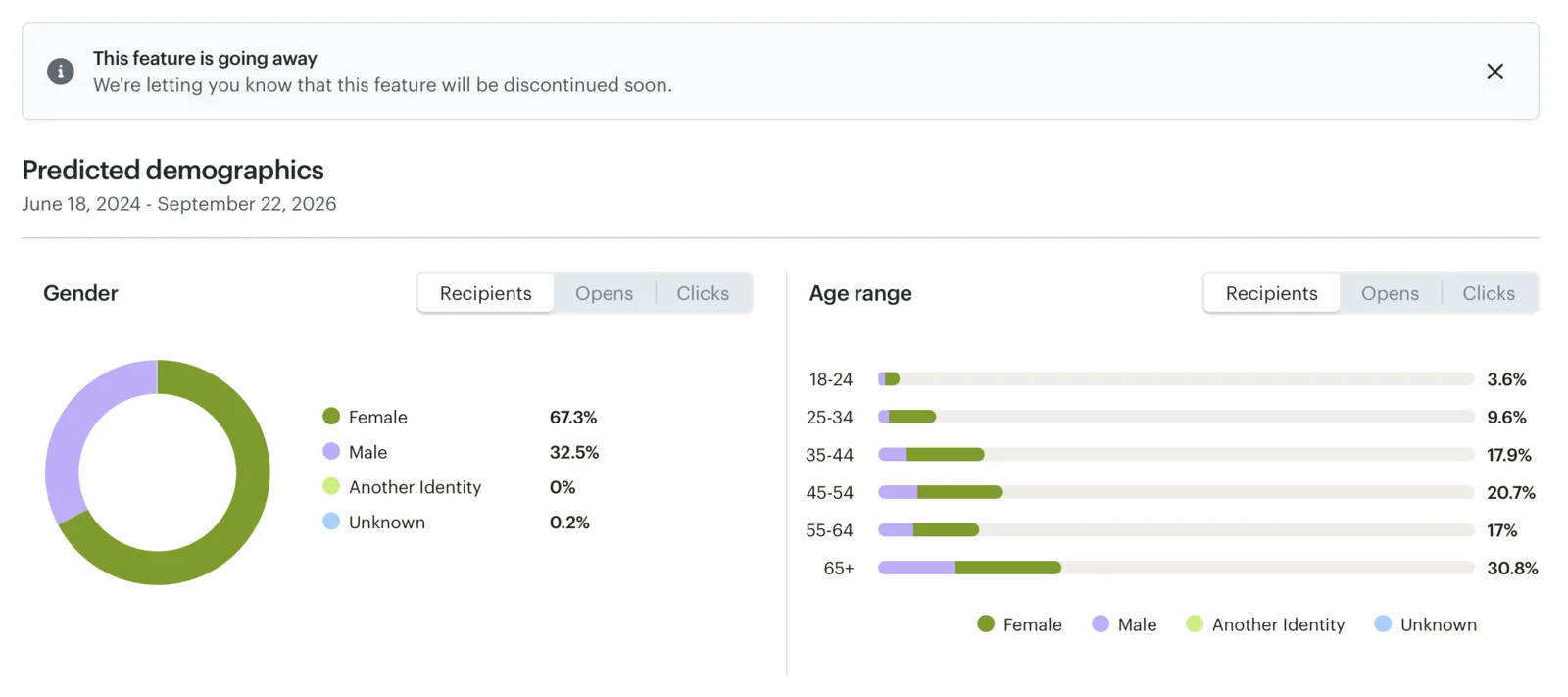1568x697 pixels.
Task: Click the 55-64 age label
Action: click(829, 530)
